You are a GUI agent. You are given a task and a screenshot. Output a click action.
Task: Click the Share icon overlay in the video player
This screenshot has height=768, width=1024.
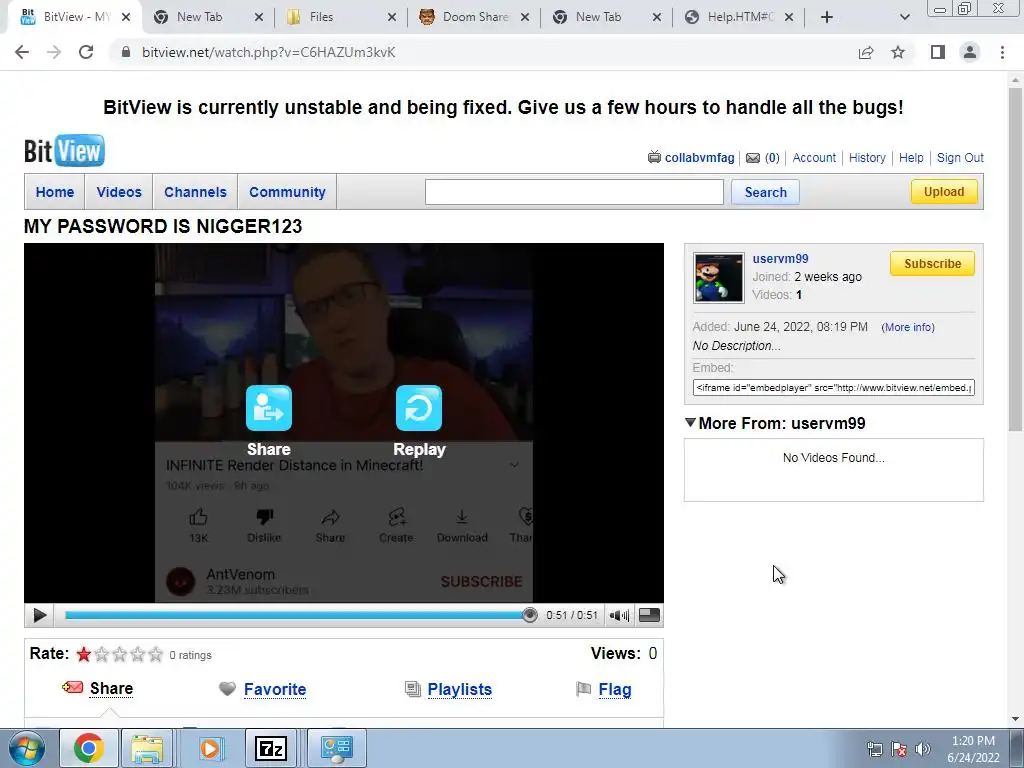click(x=268, y=408)
